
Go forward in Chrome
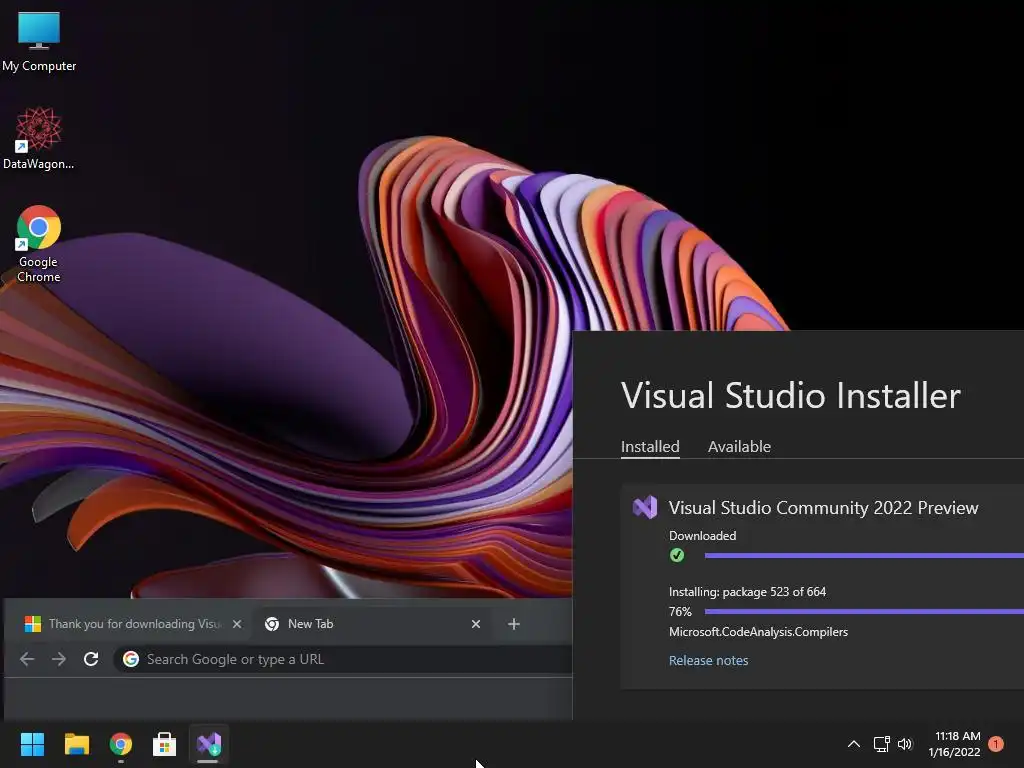(x=59, y=659)
